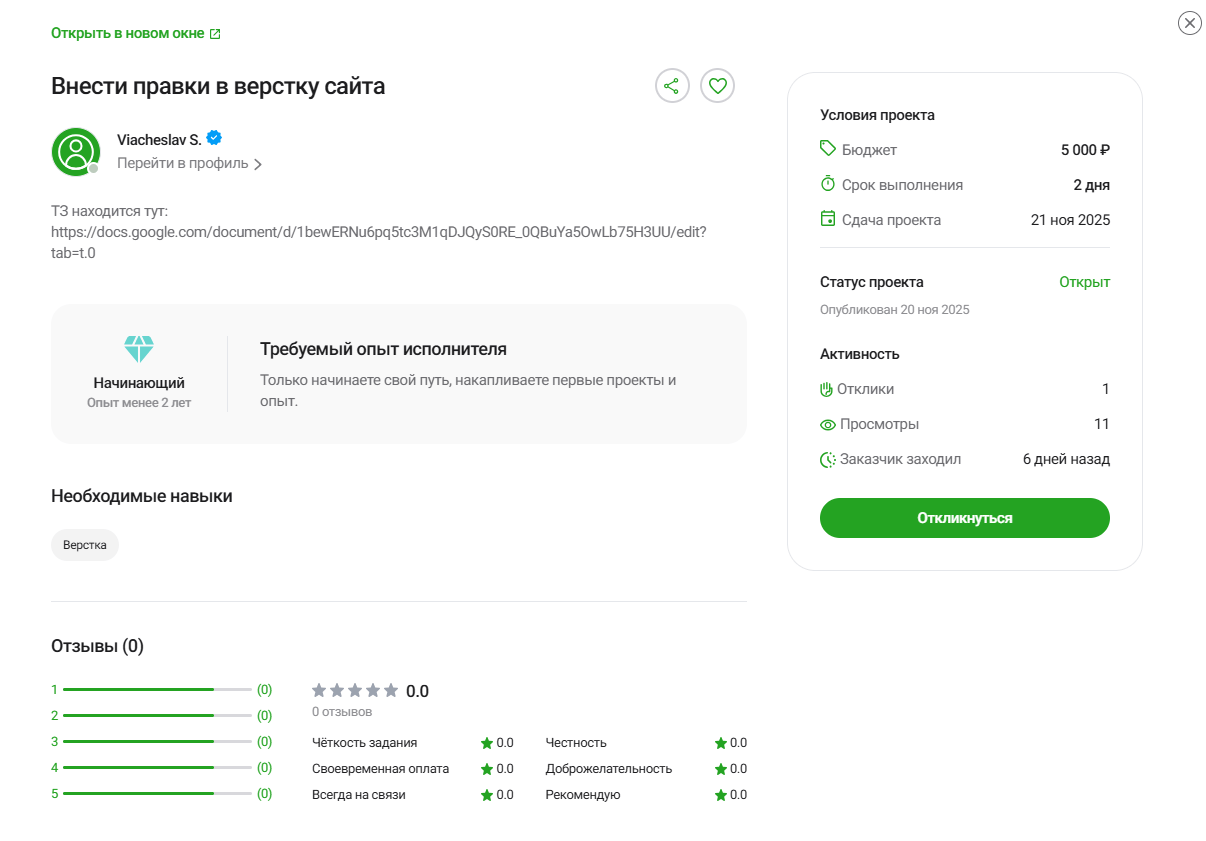Screen dimensions: 1206x841
Task: Click the timer icon beside "Срок выполнения"
Action: coord(827,184)
